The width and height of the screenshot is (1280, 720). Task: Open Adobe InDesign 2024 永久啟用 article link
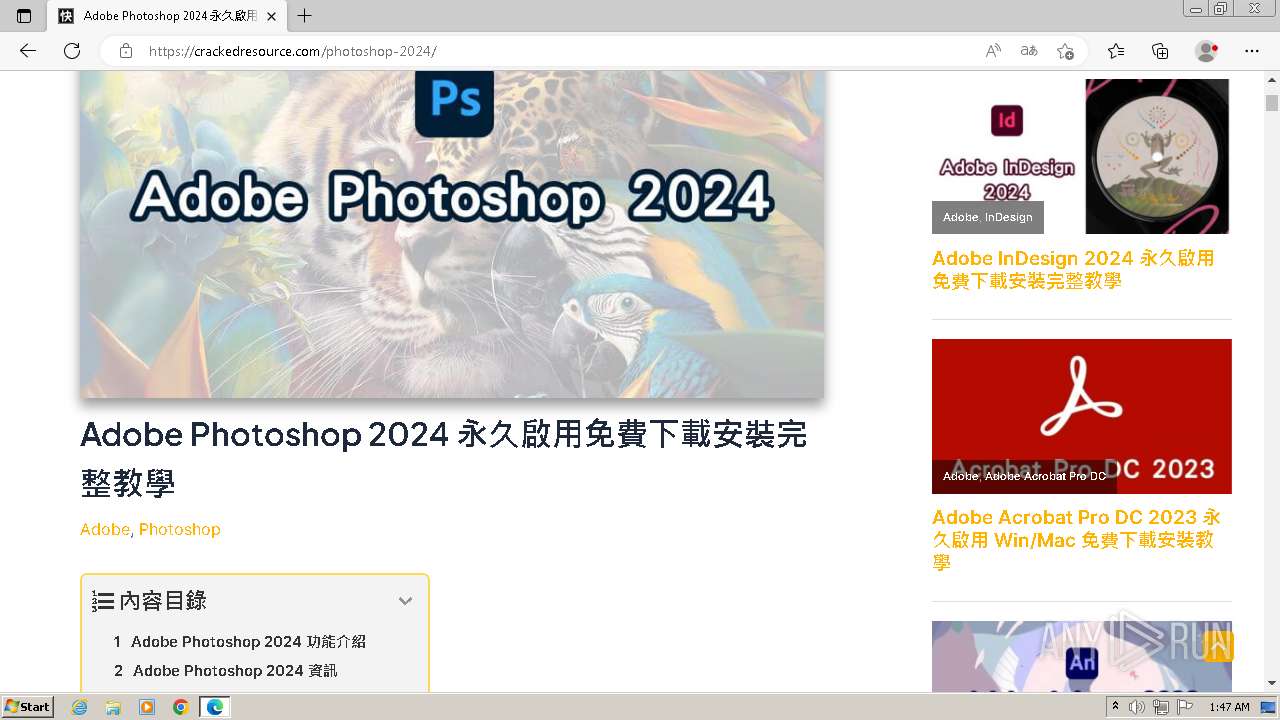tap(1073, 269)
